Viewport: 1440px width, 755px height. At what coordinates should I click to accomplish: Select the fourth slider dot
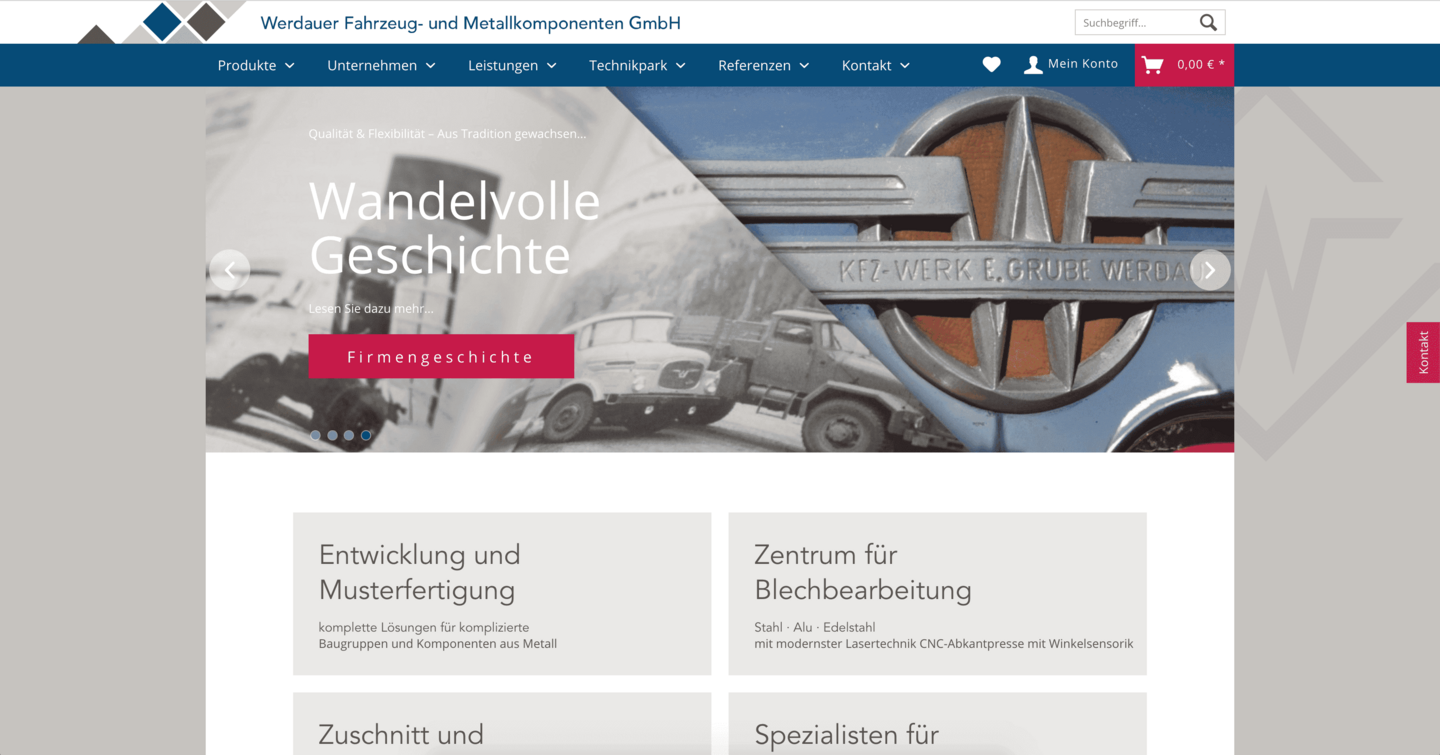click(366, 435)
